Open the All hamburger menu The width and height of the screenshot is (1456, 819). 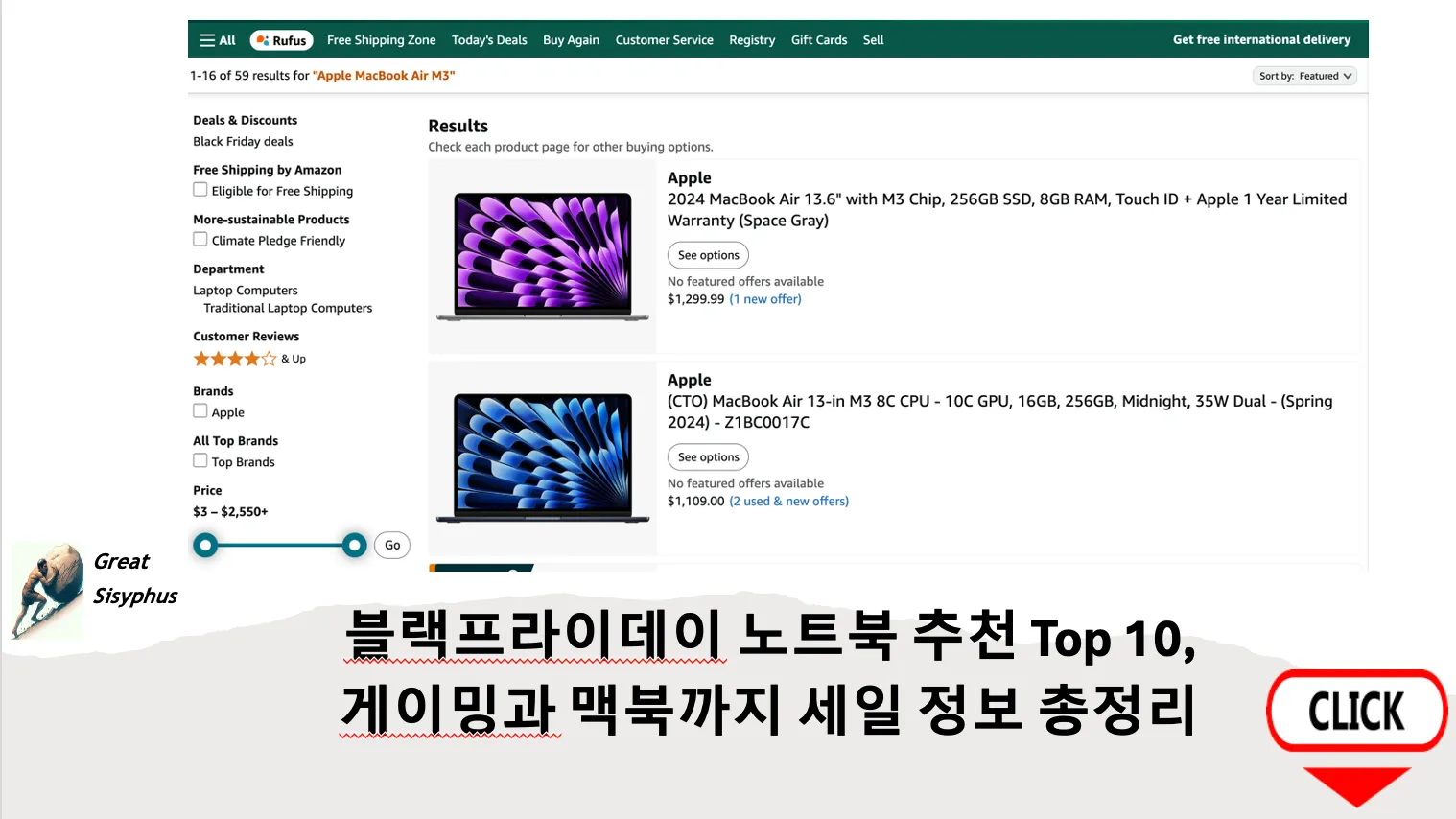pyautogui.click(x=217, y=39)
